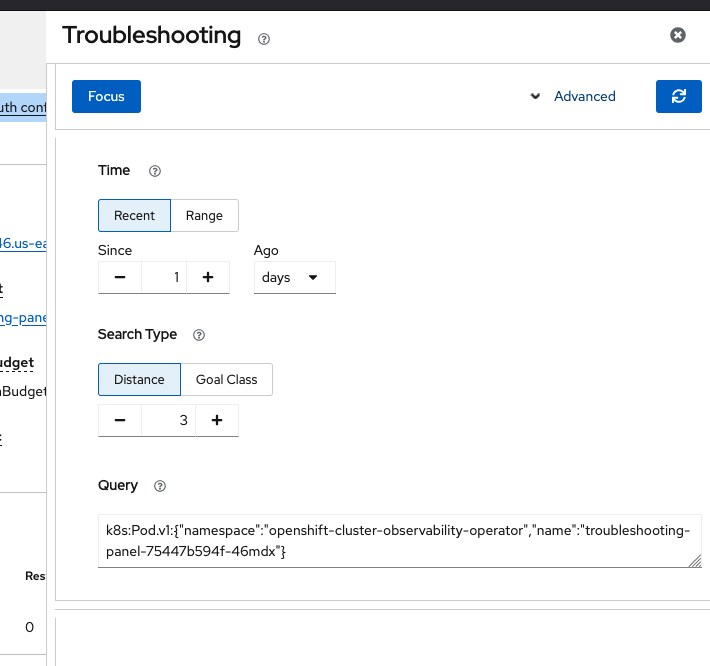
Task: Show help for Time setting
Action: coord(155,171)
